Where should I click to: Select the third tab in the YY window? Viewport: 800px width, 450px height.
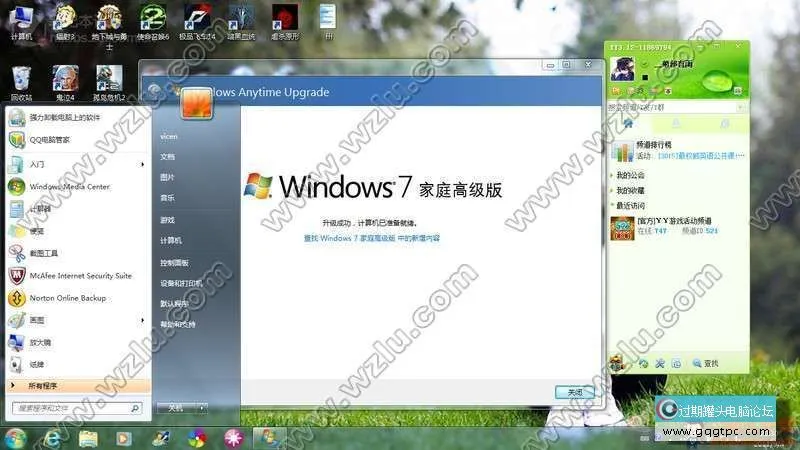[x=724, y=123]
